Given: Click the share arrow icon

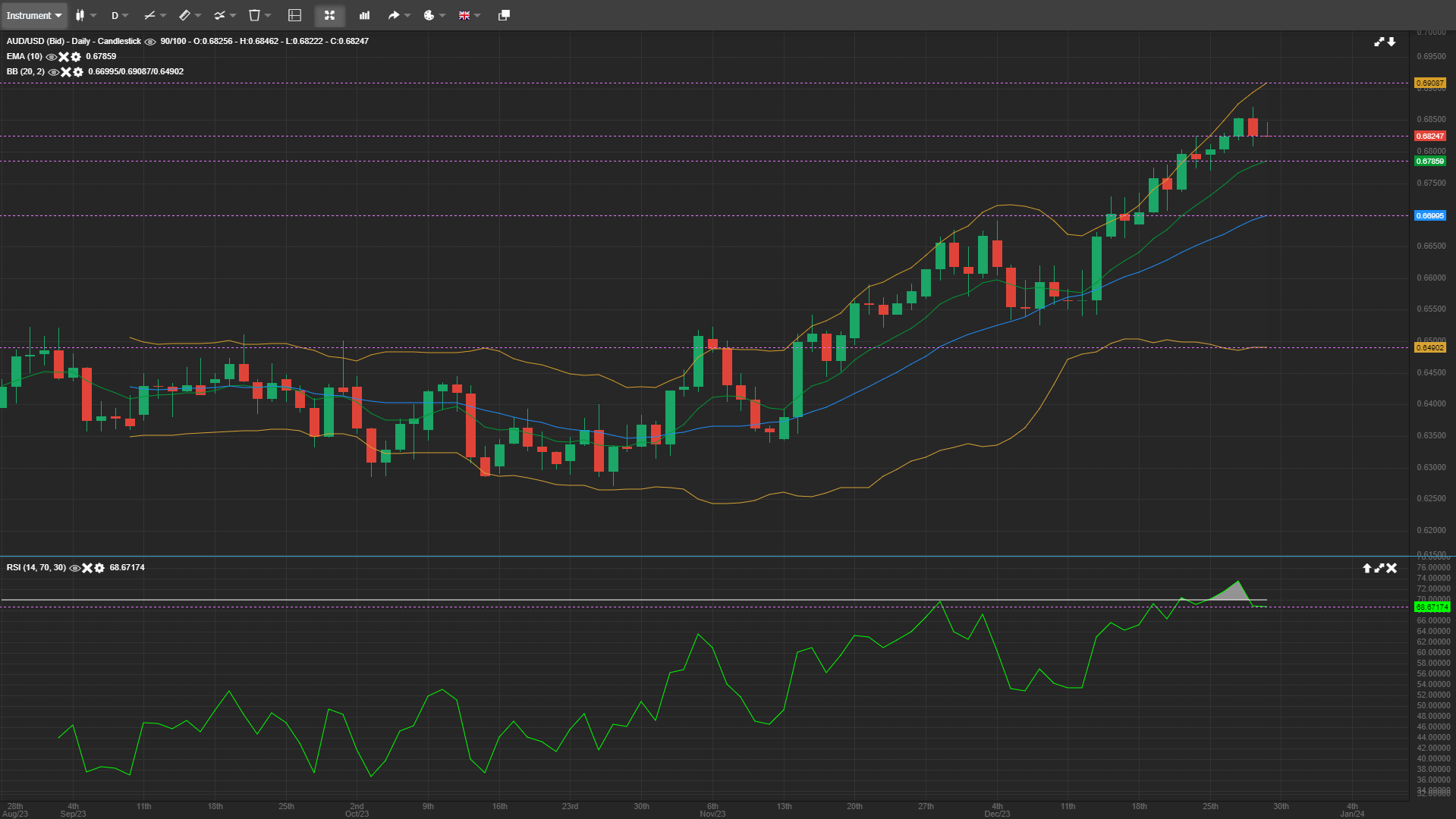Looking at the screenshot, I should [x=394, y=15].
